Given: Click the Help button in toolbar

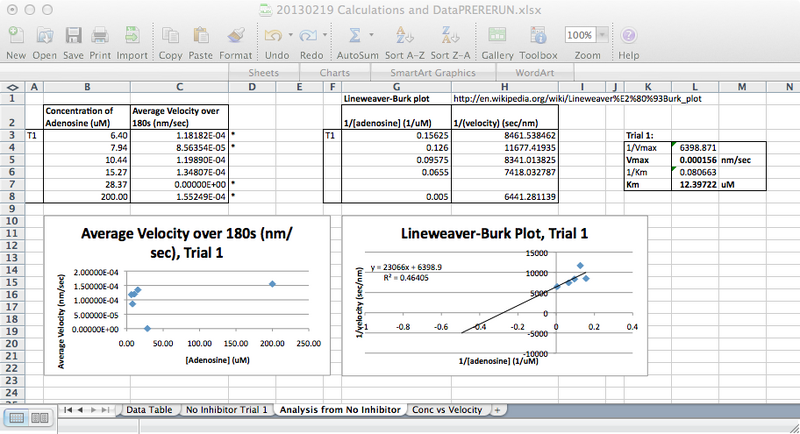Looking at the screenshot, I should coord(629,36).
